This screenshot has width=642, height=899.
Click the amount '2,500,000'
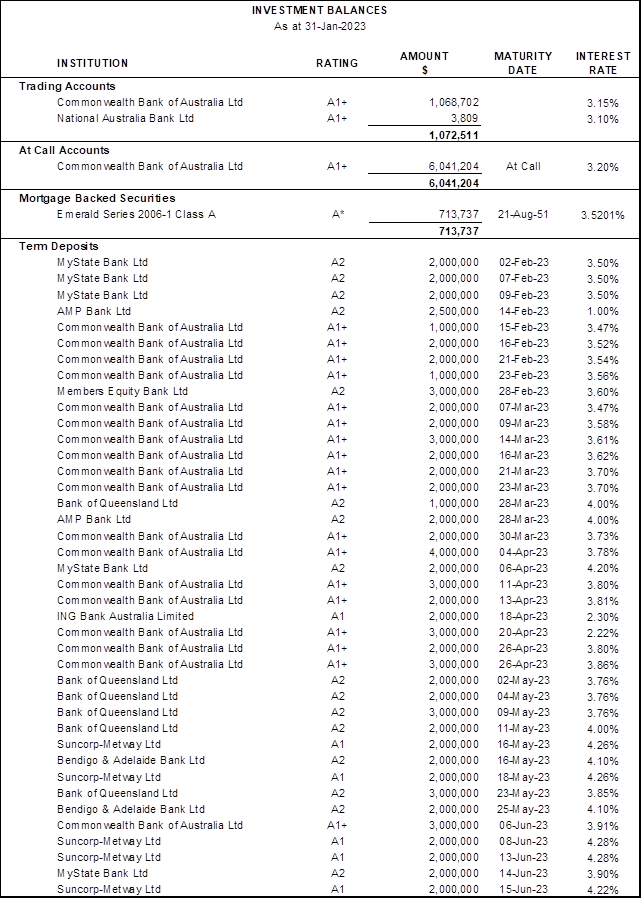pos(453,311)
